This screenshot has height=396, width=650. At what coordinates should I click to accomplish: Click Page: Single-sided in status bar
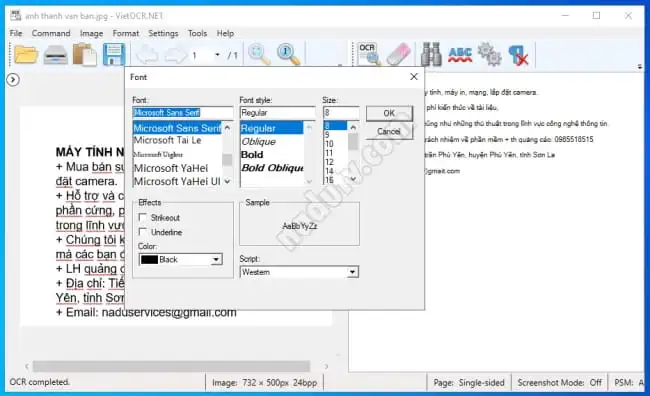(x=469, y=382)
